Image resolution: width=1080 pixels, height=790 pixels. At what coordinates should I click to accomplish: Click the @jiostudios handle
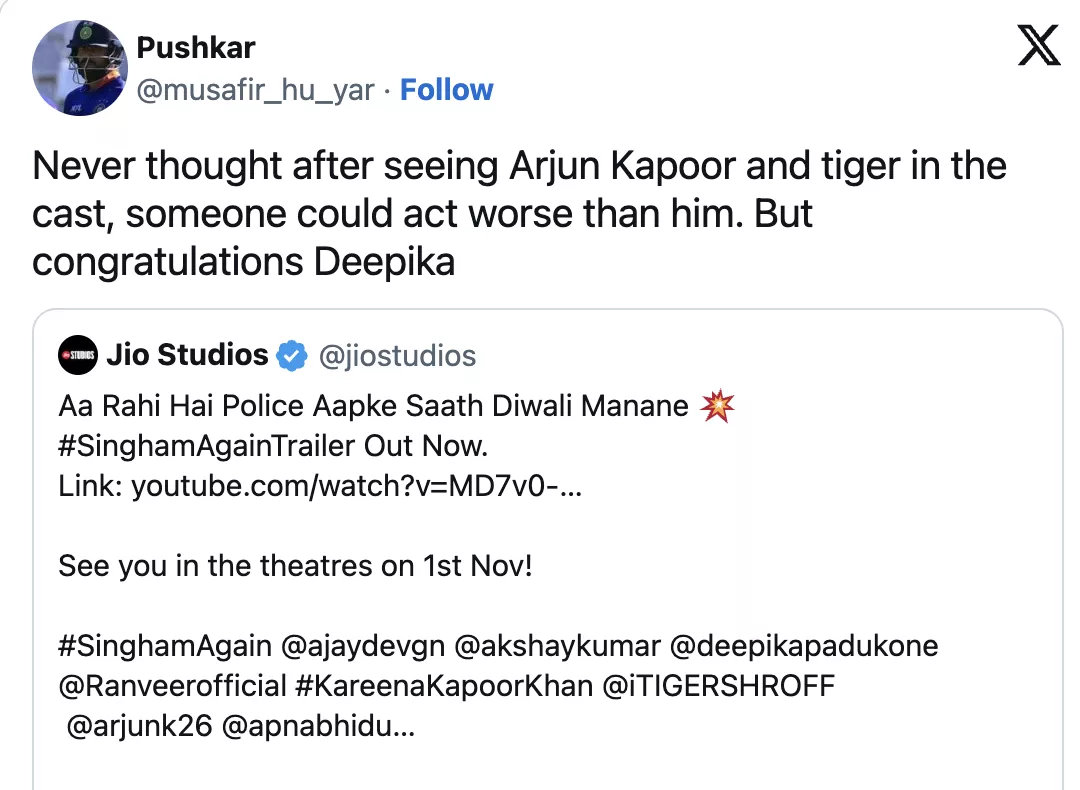point(397,355)
